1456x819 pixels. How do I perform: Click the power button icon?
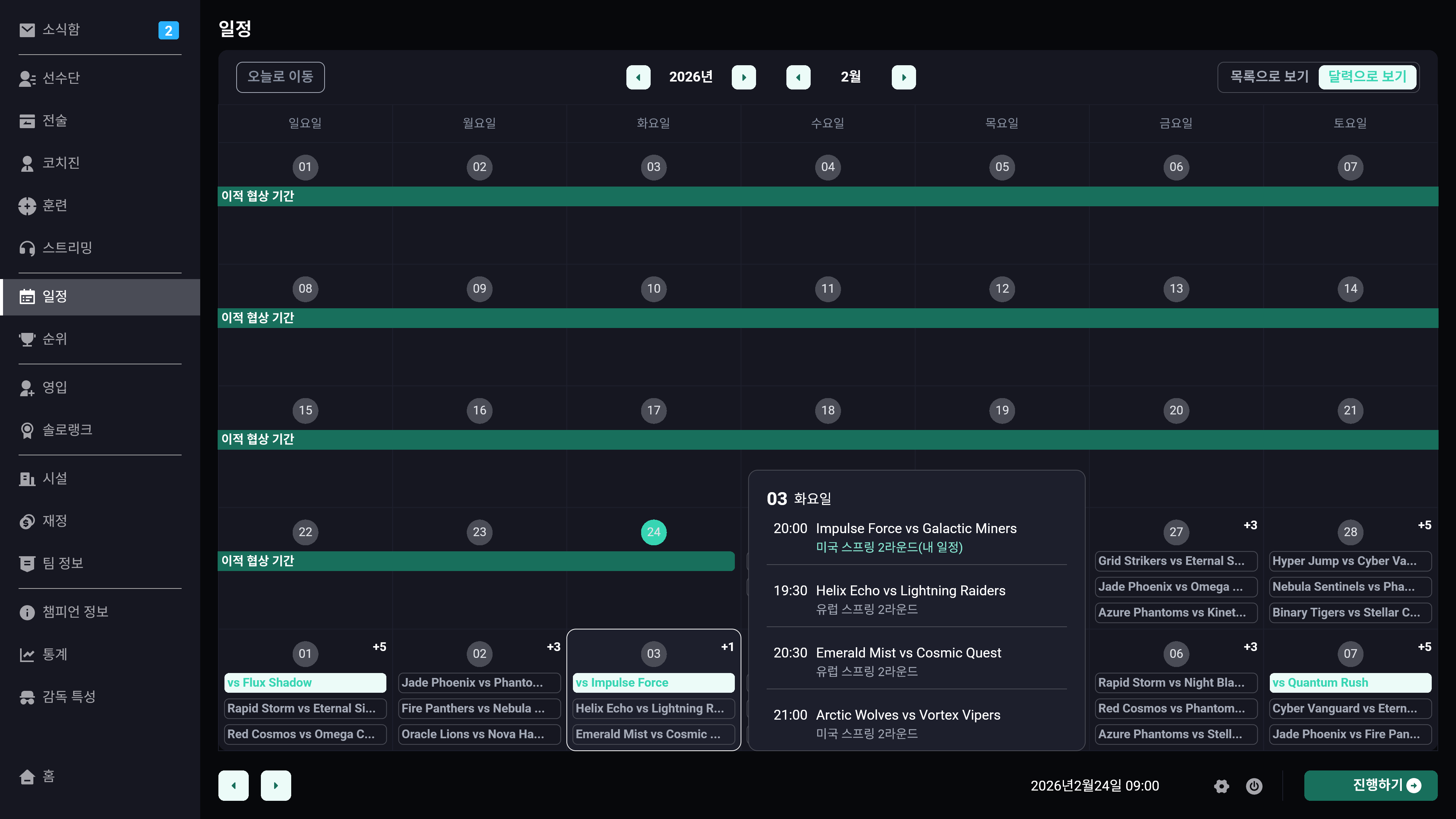[1254, 786]
